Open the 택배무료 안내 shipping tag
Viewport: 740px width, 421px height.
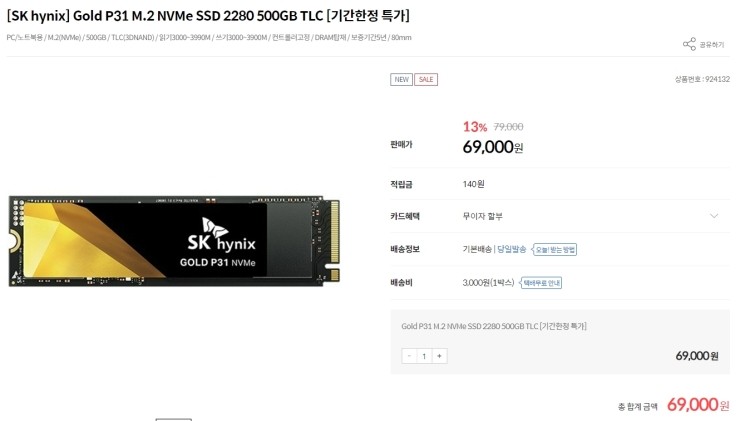(541, 283)
